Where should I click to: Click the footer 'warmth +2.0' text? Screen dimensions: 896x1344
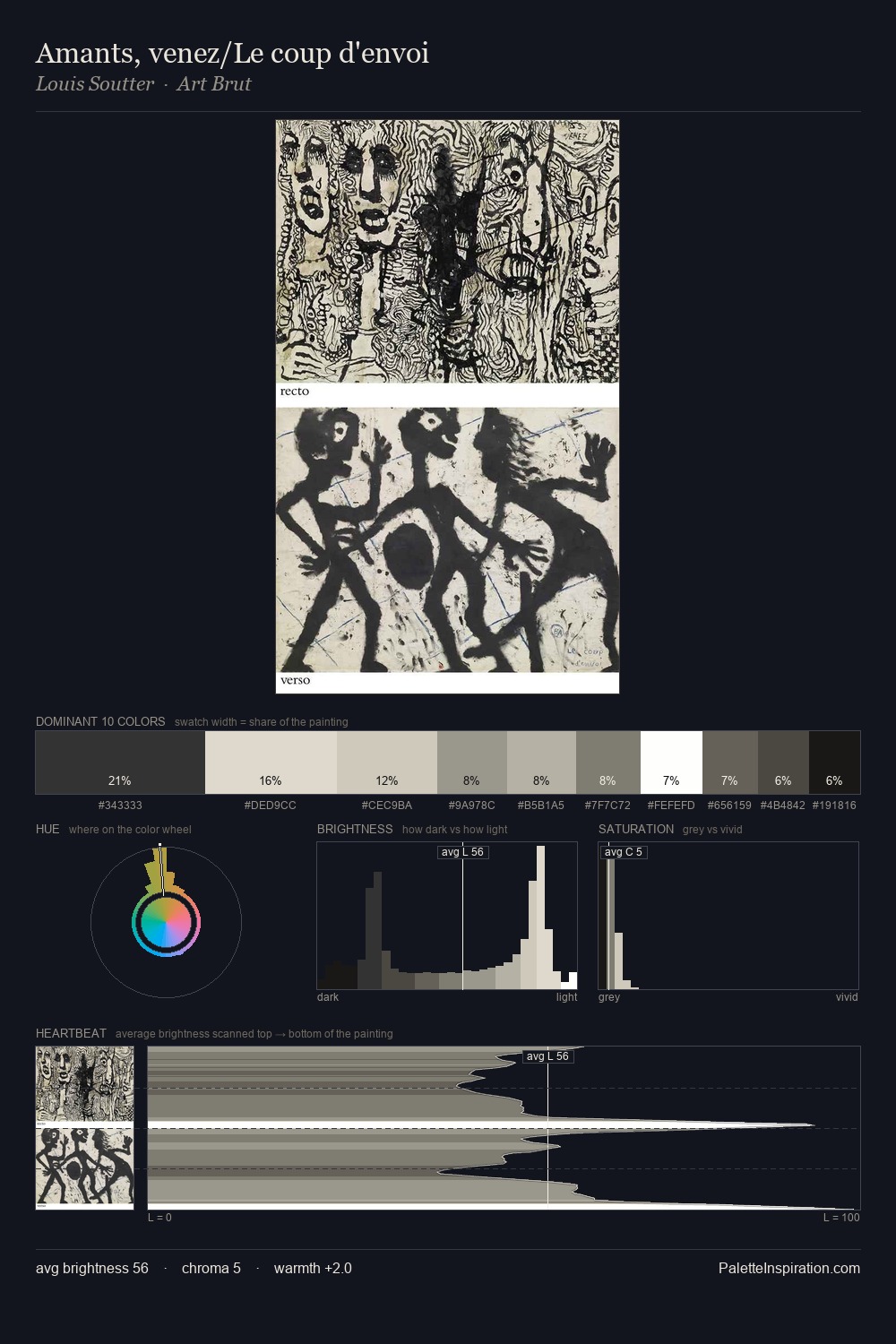313,1268
